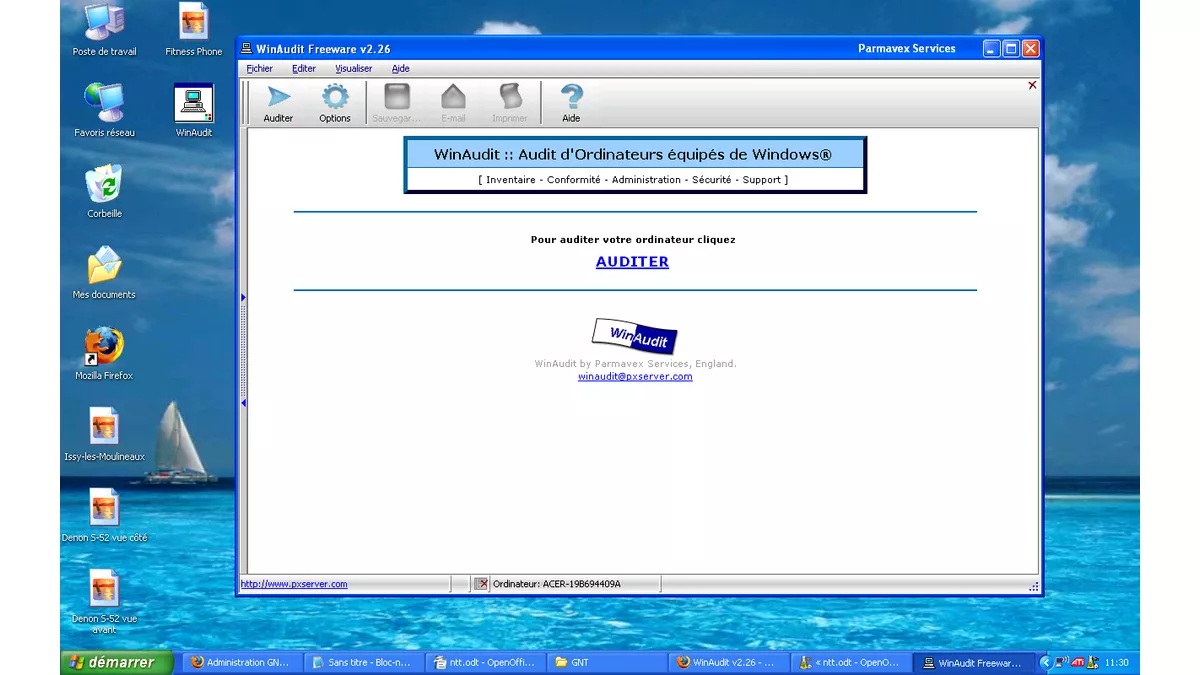Click the Imprimer toolbar icon
1200x675 pixels.
(510, 103)
